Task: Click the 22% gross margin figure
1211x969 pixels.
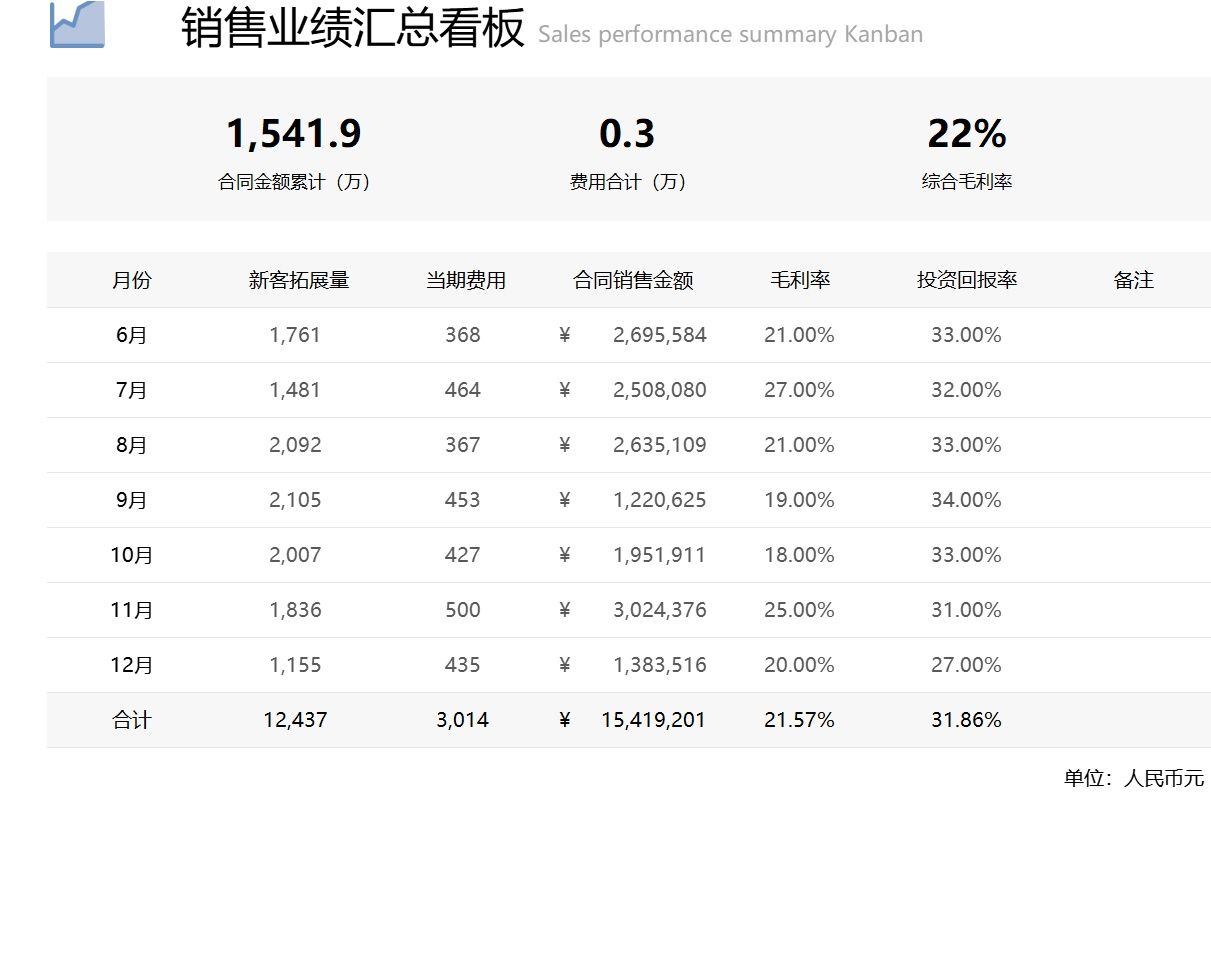Action: [x=966, y=134]
